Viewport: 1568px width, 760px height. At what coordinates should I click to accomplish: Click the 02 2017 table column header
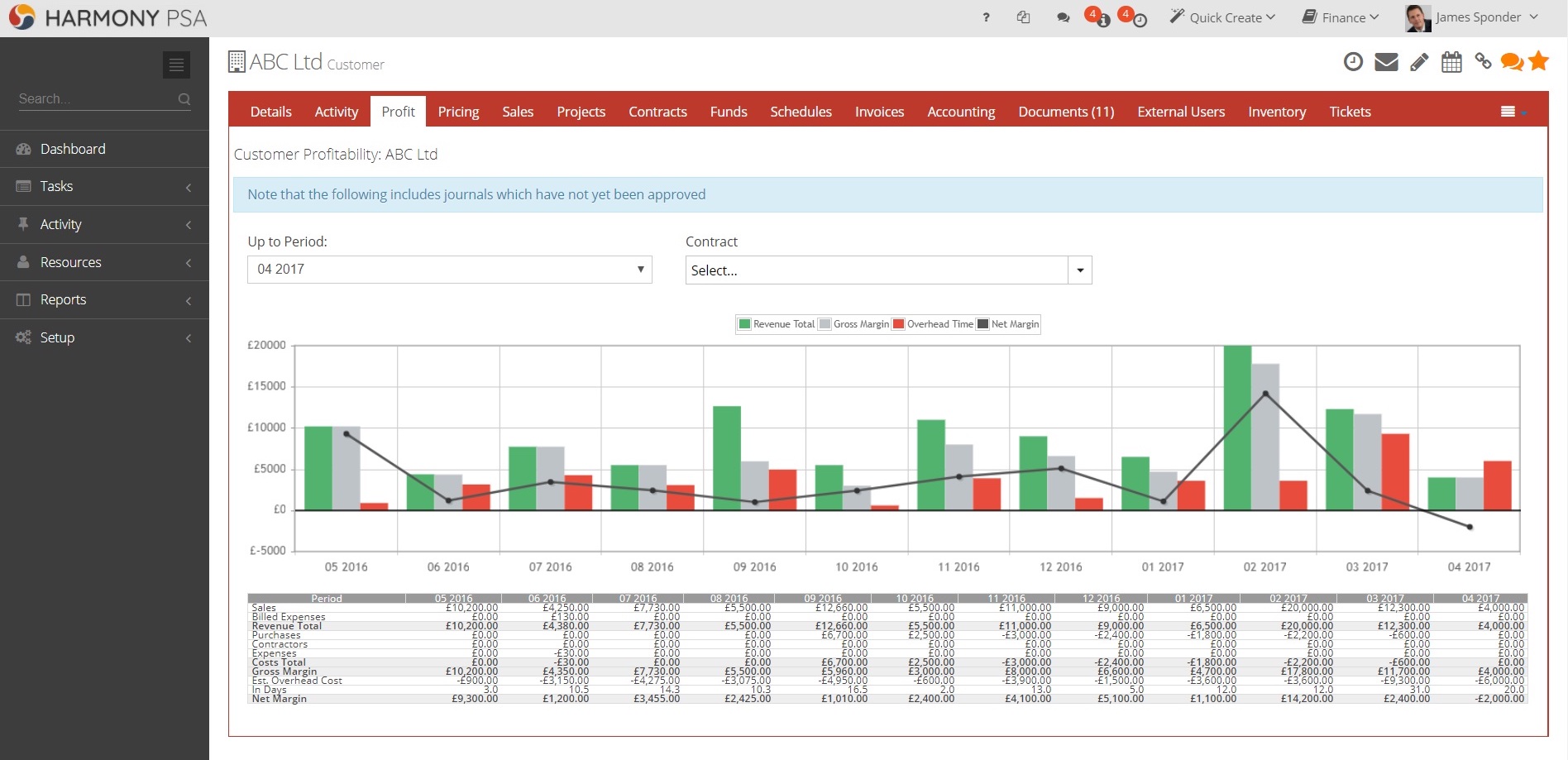coord(1288,598)
